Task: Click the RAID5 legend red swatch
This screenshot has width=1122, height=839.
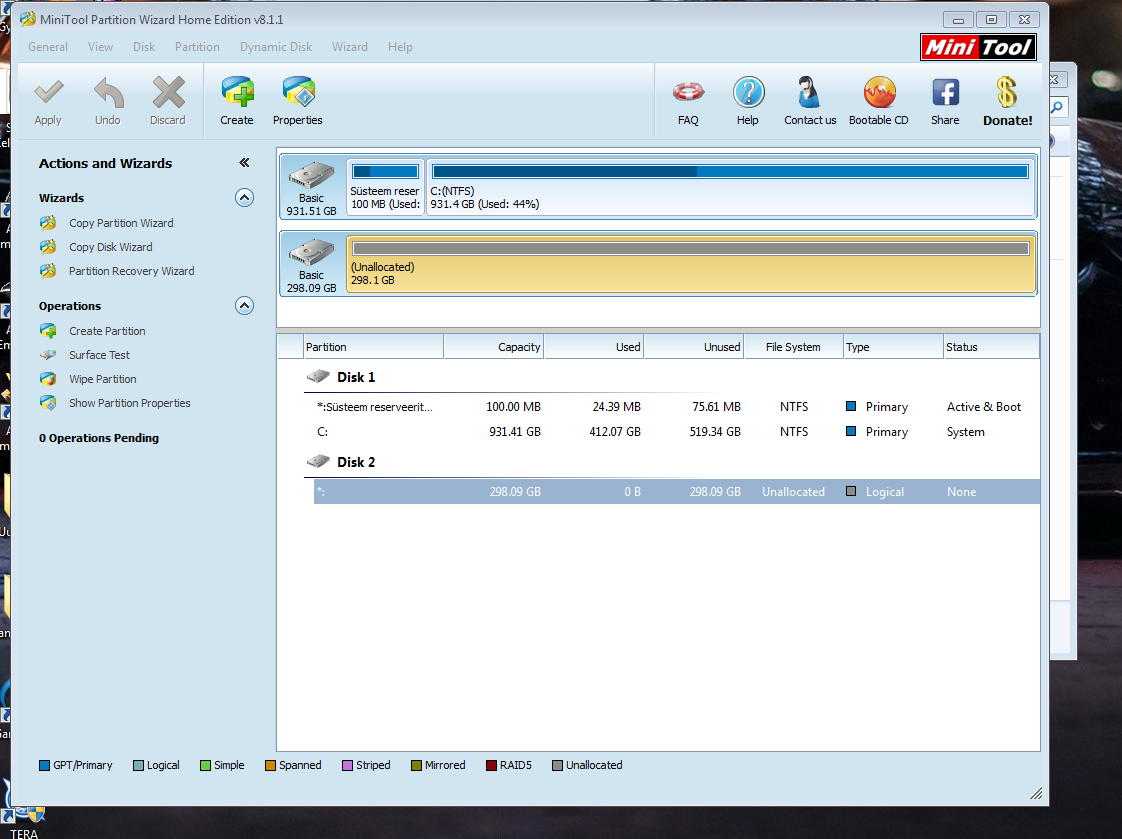Action: 491,765
